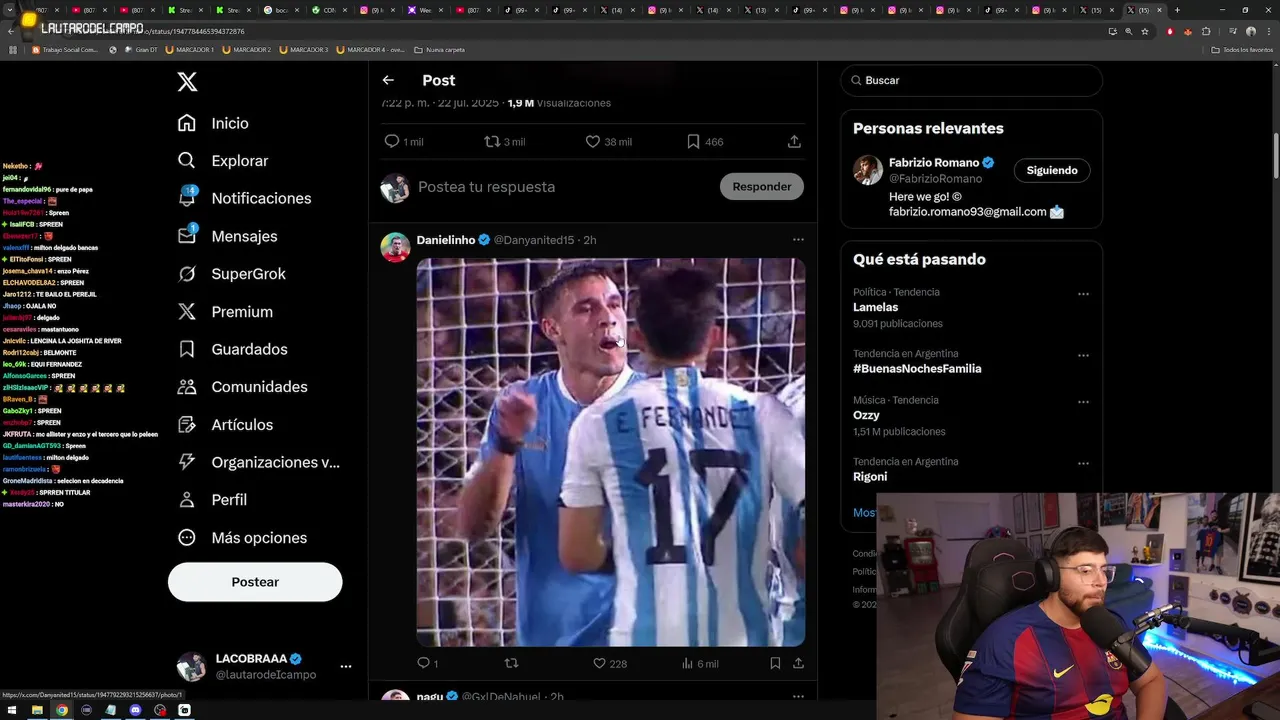Open the Rigoni trend
This screenshot has height=720, width=1280.
[x=870, y=477]
